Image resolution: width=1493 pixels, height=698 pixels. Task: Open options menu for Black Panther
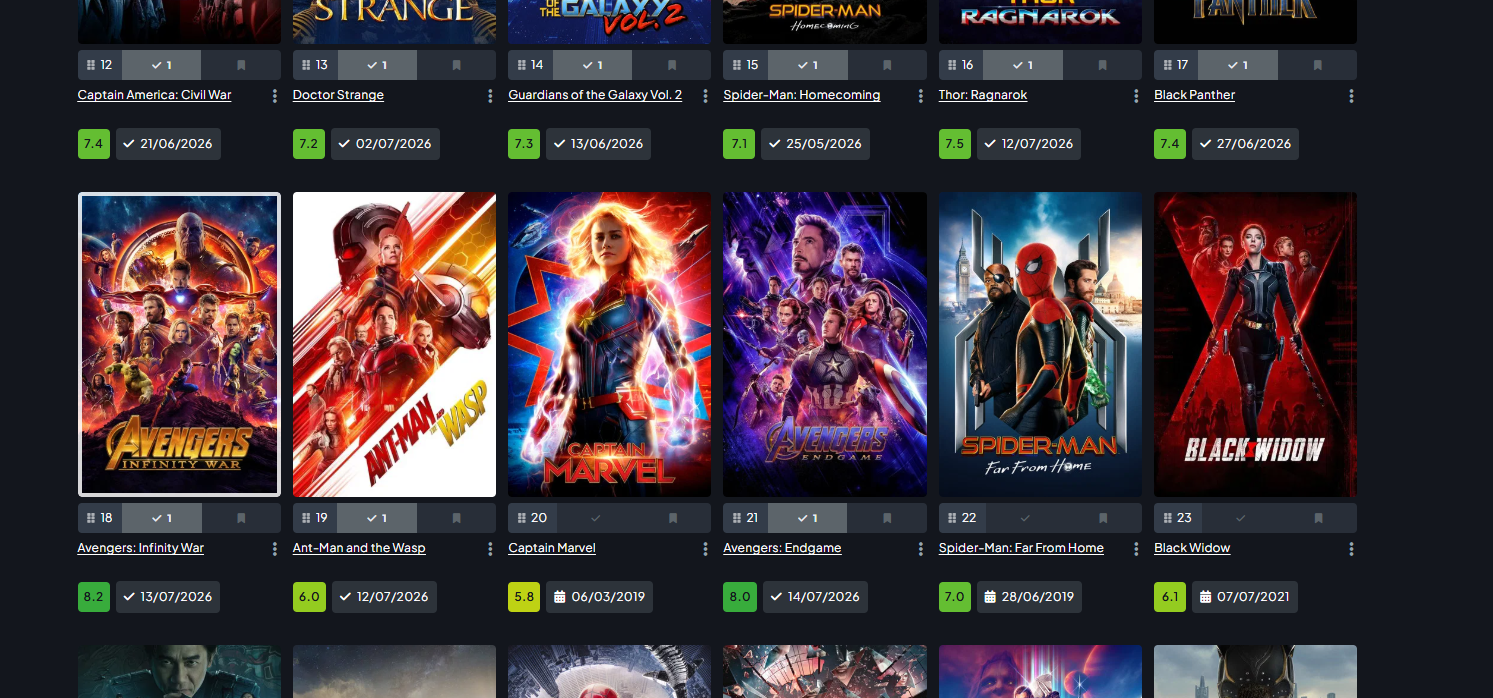(x=1351, y=96)
